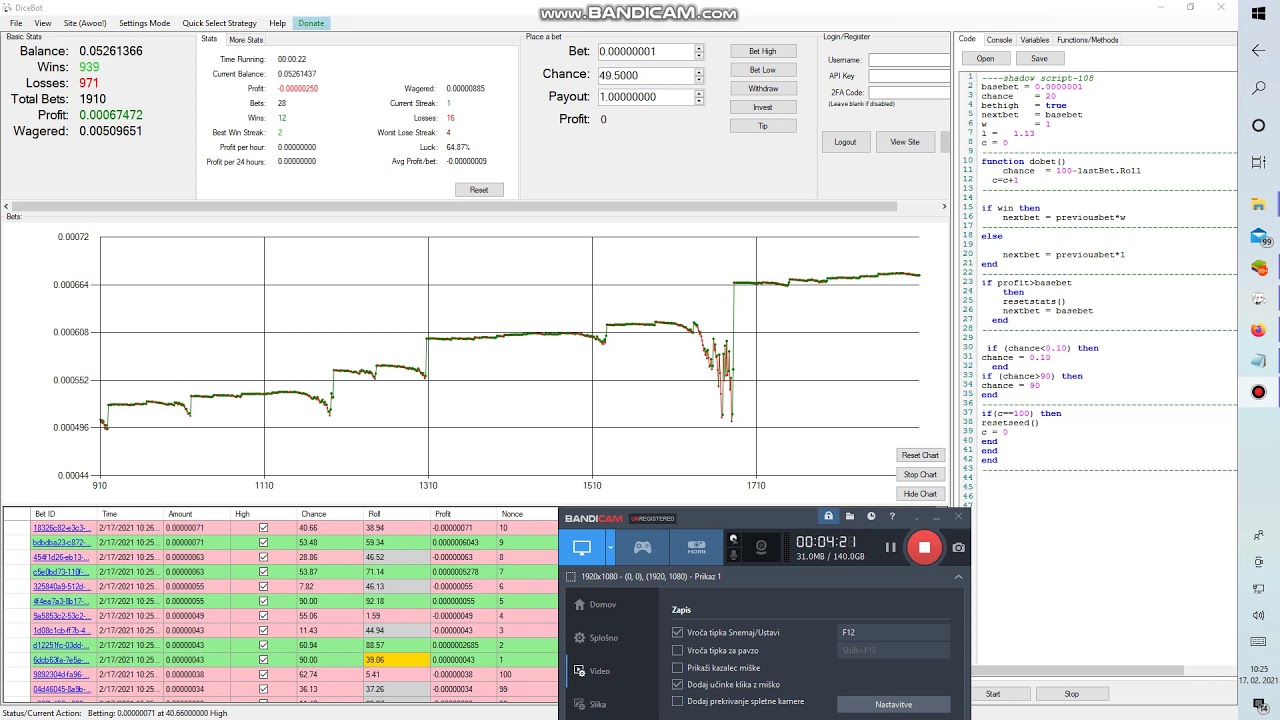Open Splošno settings in Bandicam sidebar
This screenshot has width=1280, height=720.
[596, 638]
